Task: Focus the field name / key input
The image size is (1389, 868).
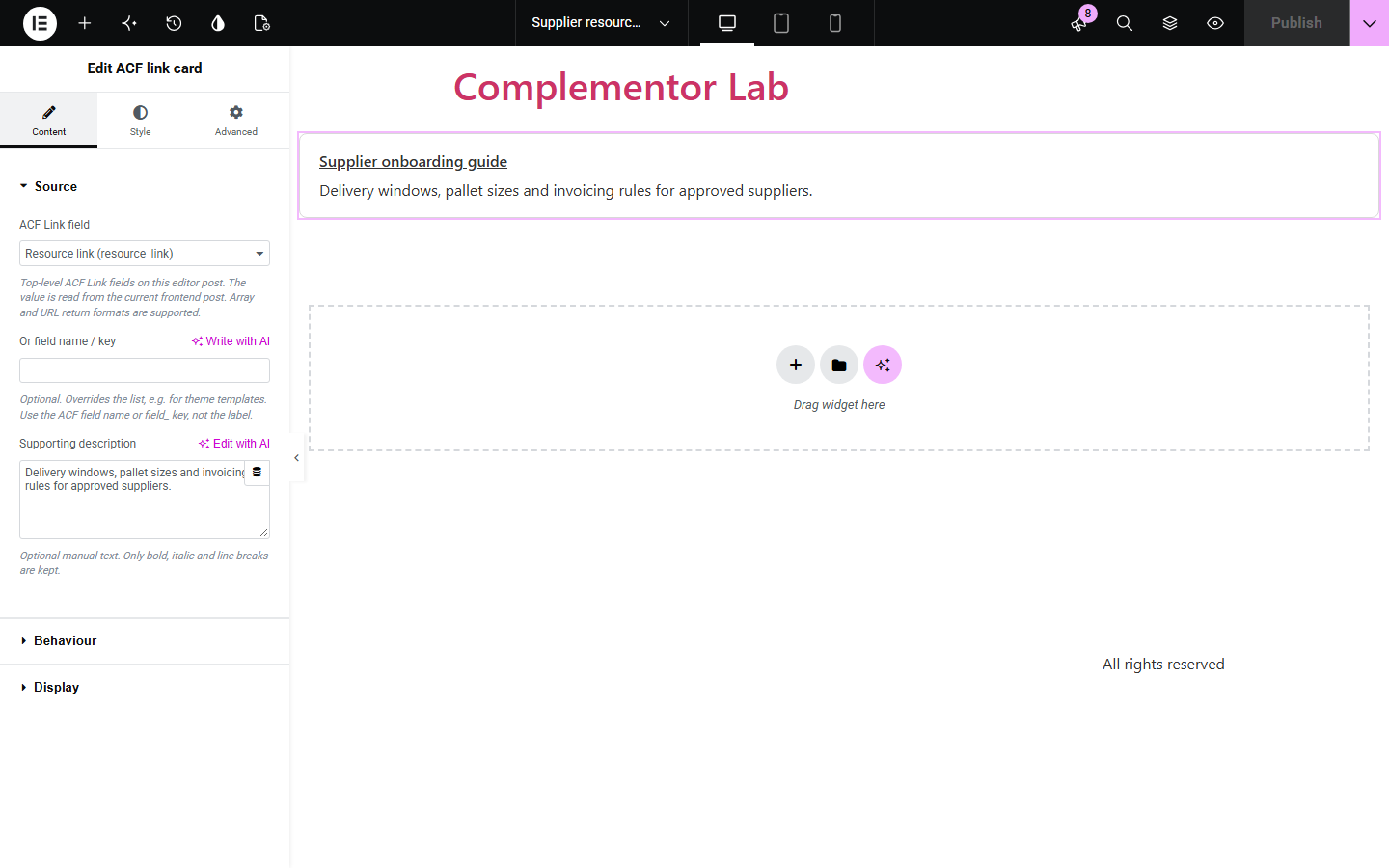Action: coord(145,370)
